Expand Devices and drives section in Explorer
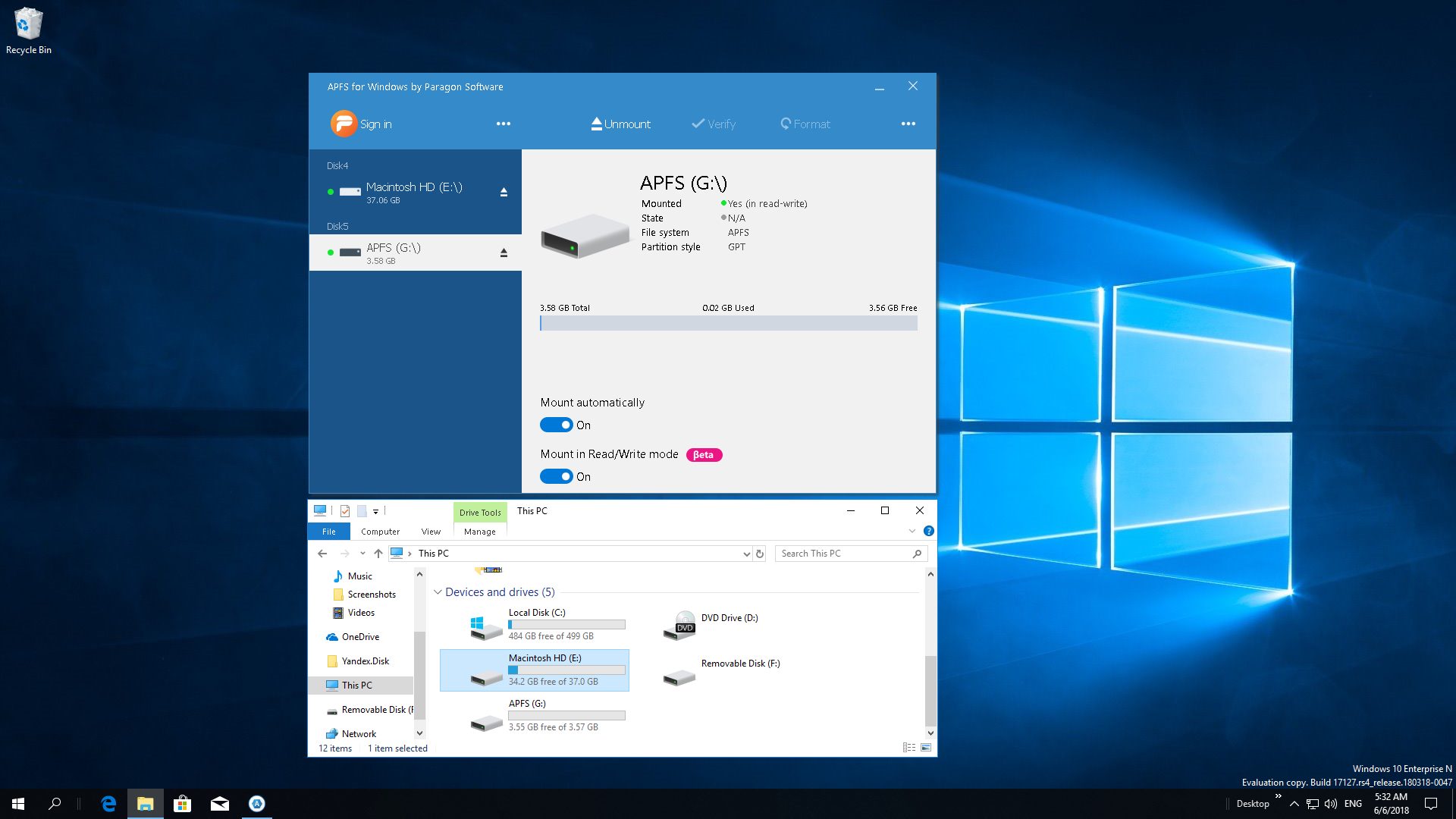The width and height of the screenshot is (1456, 819). point(437,591)
